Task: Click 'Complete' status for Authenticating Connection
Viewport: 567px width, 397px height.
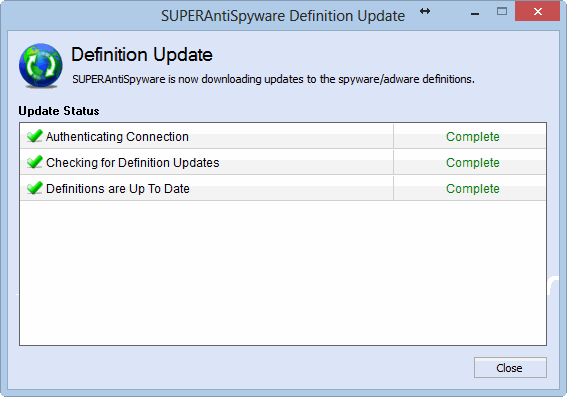Action: pyautogui.click(x=473, y=137)
